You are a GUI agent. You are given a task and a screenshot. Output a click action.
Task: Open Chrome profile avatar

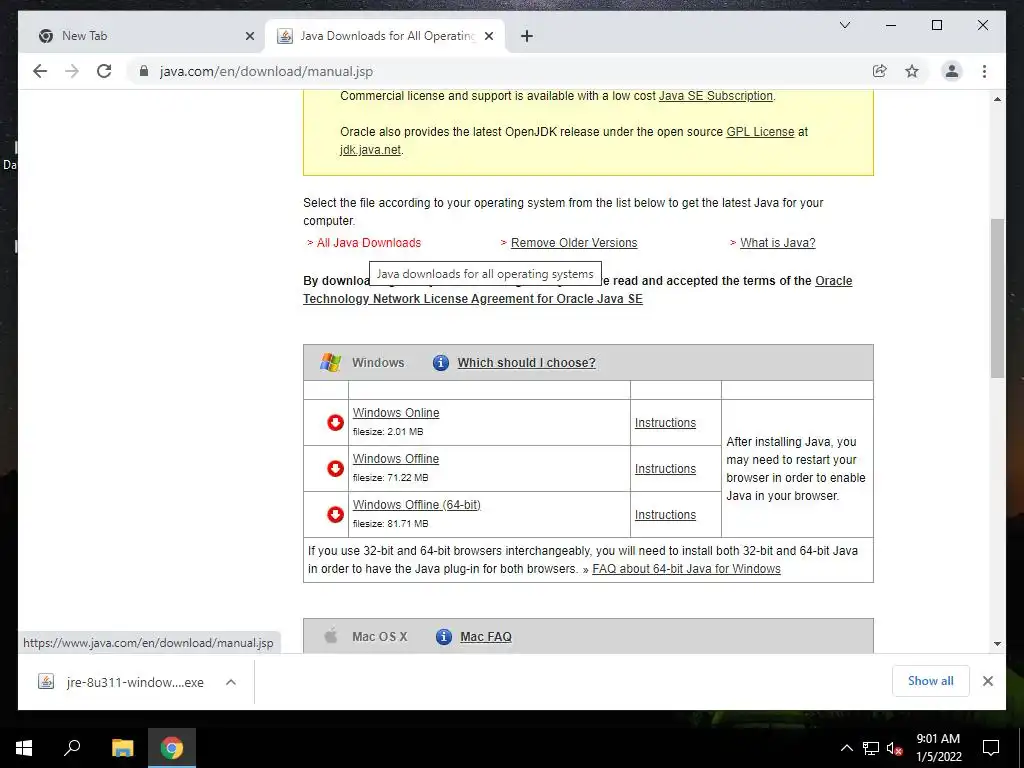tap(952, 71)
